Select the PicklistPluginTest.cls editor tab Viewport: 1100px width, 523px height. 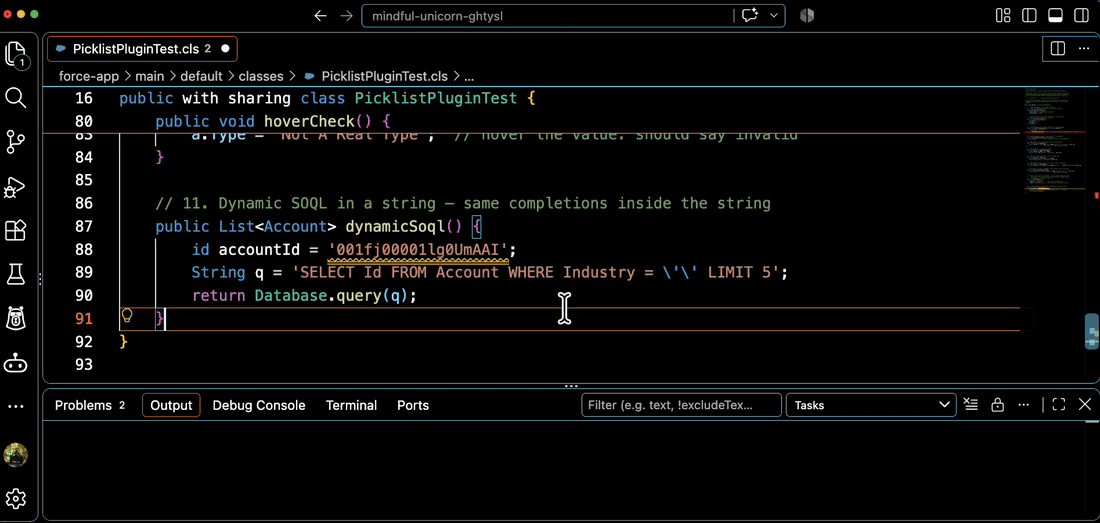click(142, 48)
